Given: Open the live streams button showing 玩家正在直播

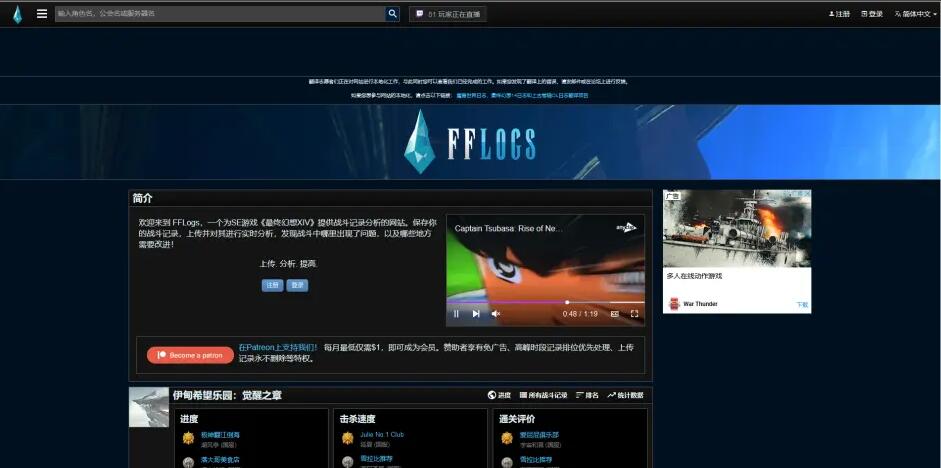Looking at the screenshot, I should pyautogui.click(x=448, y=14).
